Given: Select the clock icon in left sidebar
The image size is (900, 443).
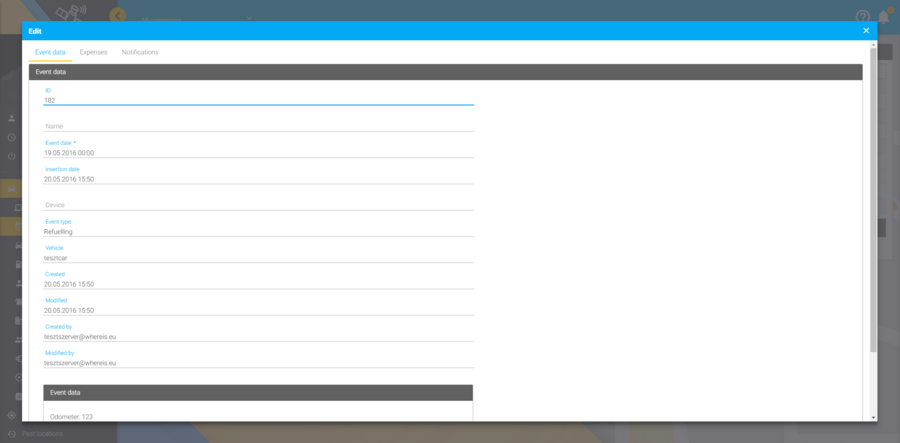Looking at the screenshot, I should click(11, 137).
